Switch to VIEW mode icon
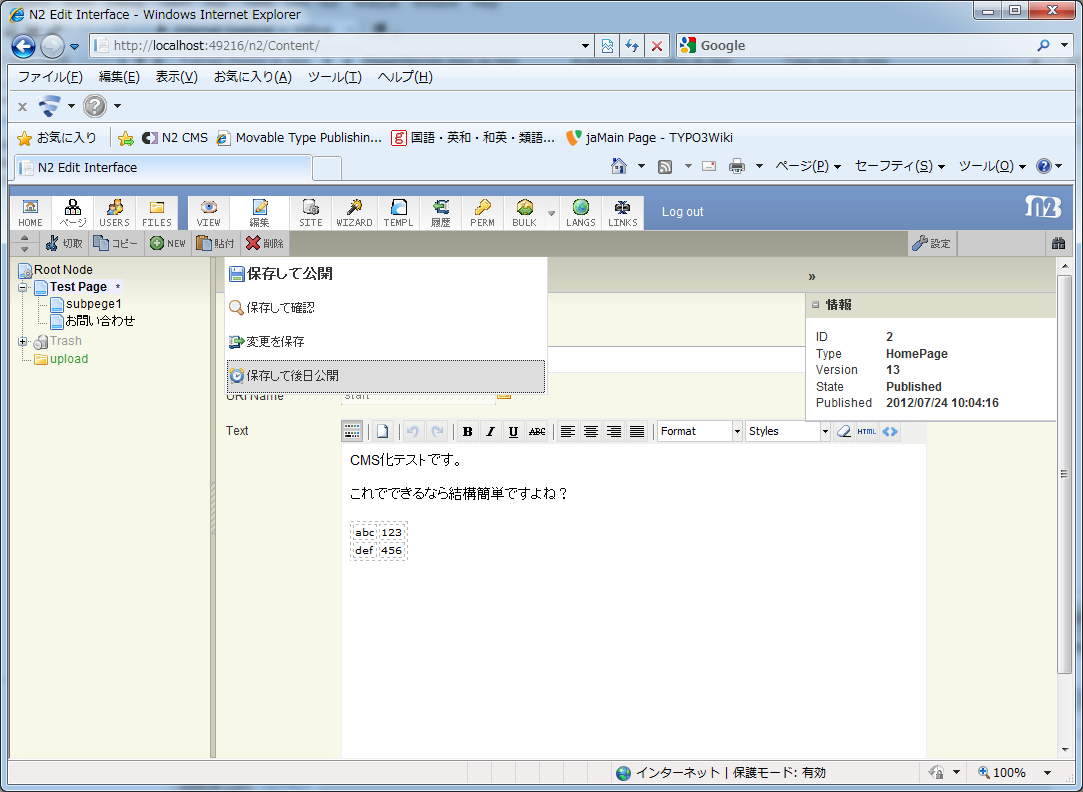 209,213
